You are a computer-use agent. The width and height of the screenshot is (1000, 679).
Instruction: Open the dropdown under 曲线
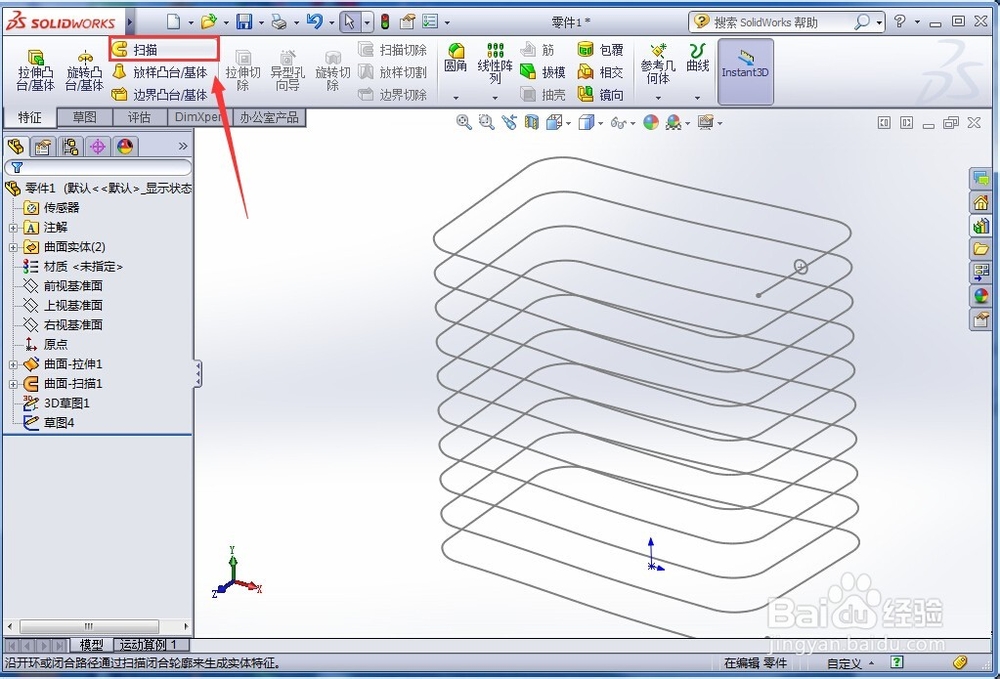pyautogui.click(x=697, y=98)
